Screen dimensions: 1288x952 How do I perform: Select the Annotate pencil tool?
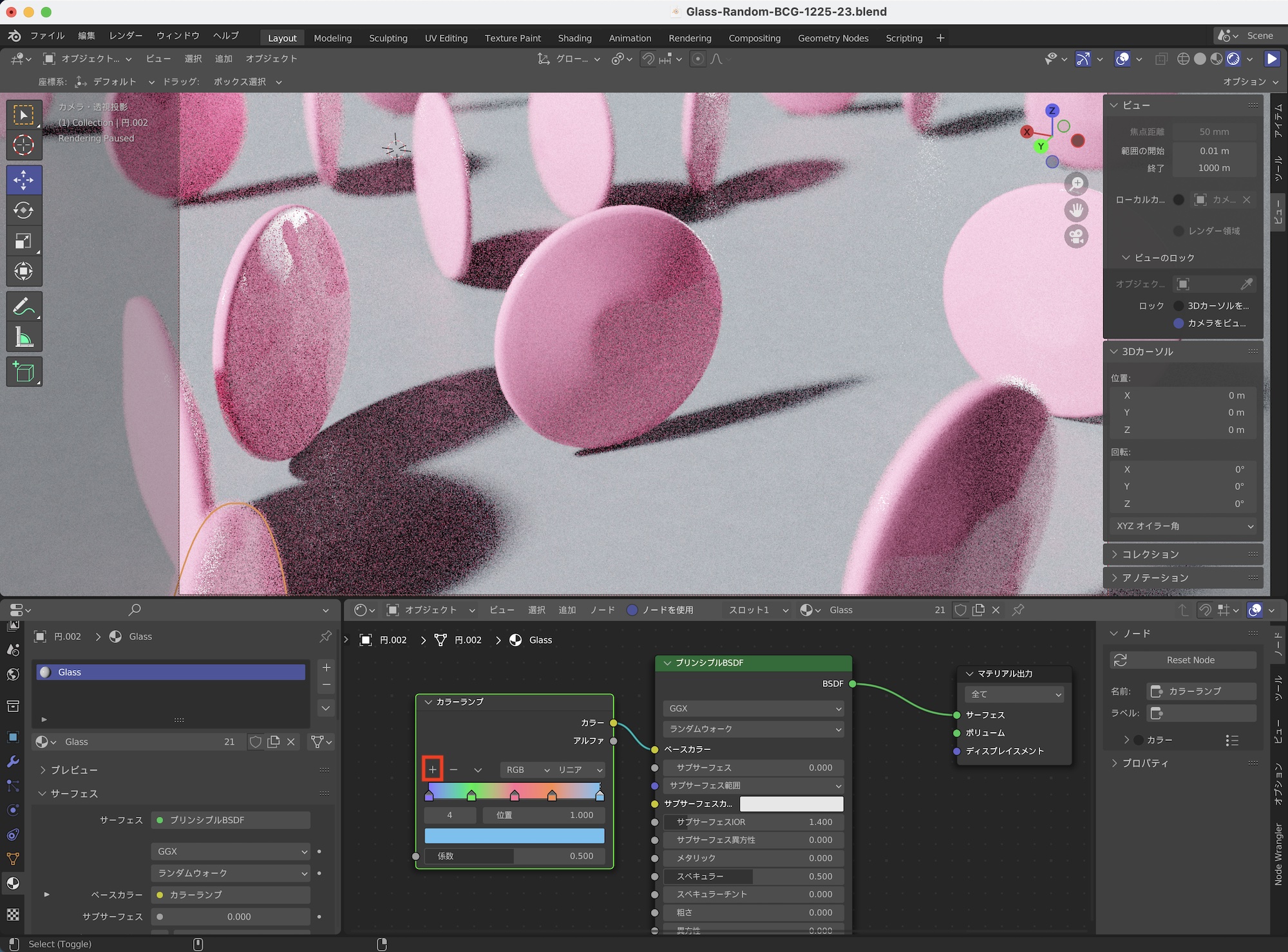(24, 307)
